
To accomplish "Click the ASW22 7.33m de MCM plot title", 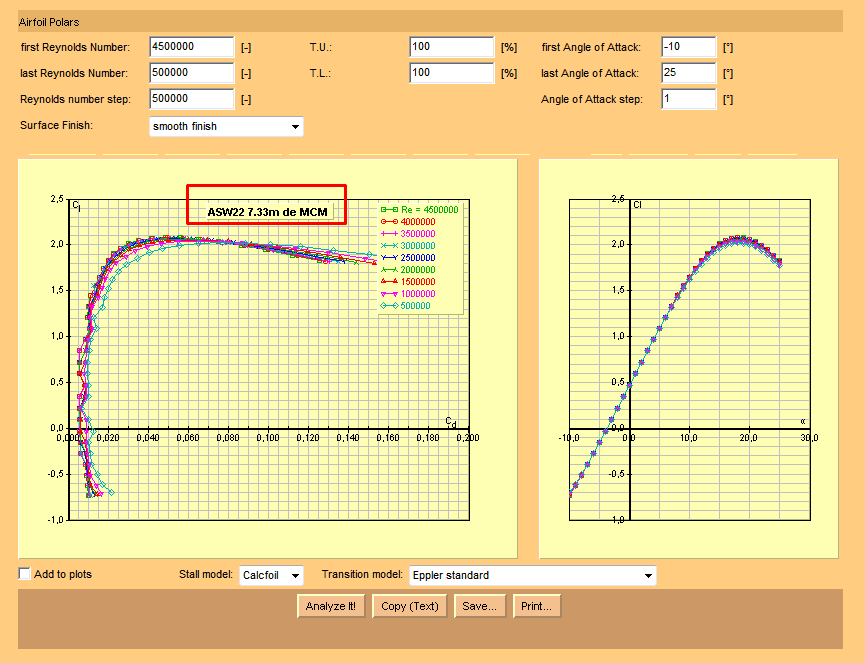I will coord(267,212).
